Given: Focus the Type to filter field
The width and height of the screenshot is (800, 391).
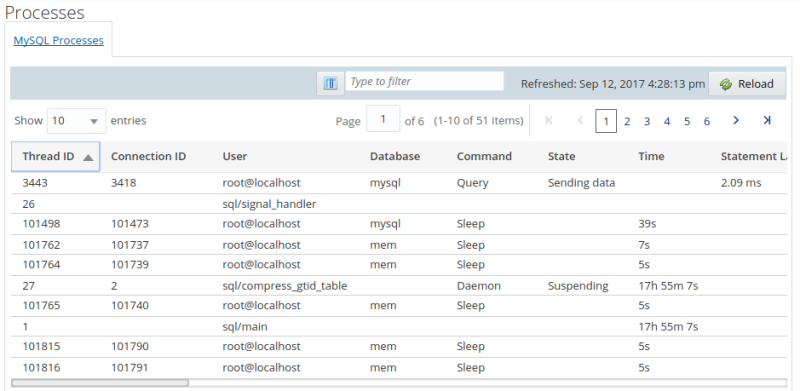Looking at the screenshot, I should 424,81.
